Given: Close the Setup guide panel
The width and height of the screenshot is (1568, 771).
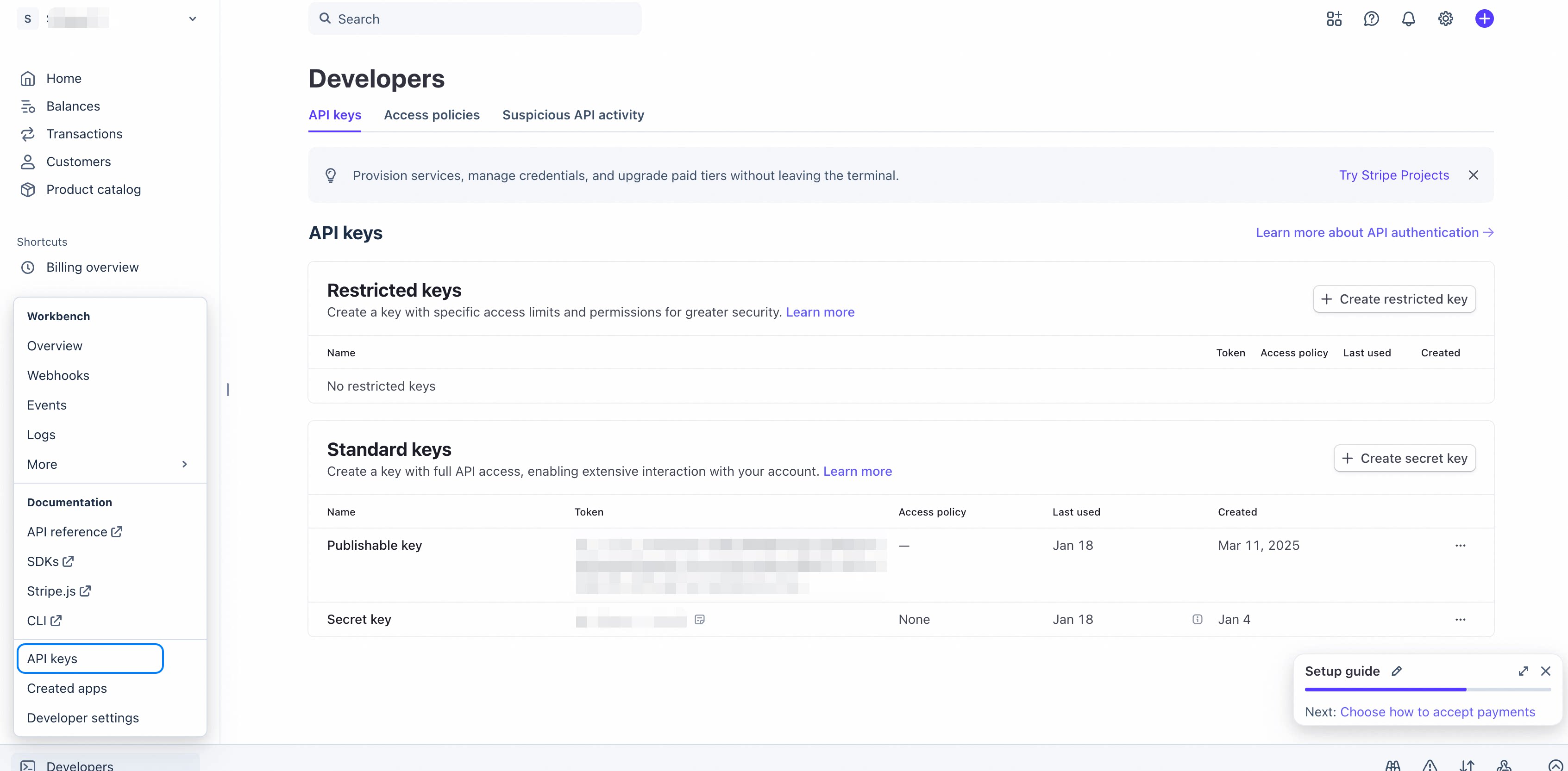Looking at the screenshot, I should click(x=1545, y=671).
